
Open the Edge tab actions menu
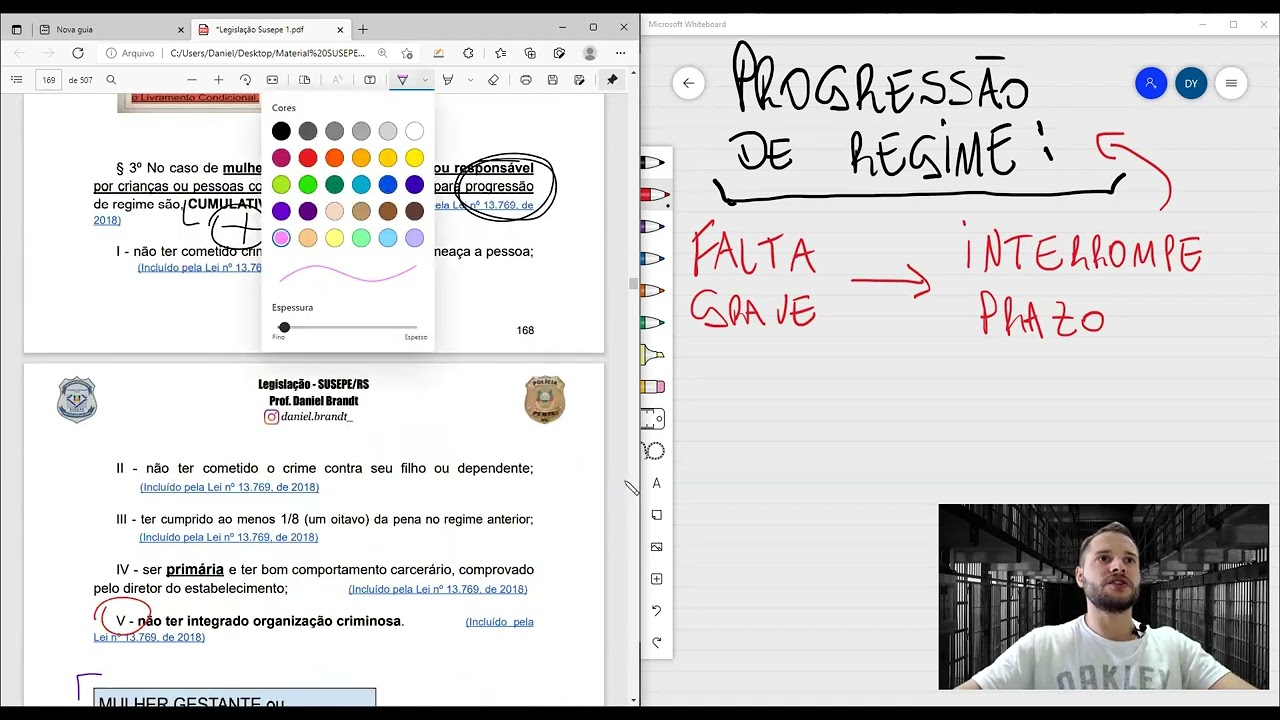pyautogui.click(x=16, y=29)
